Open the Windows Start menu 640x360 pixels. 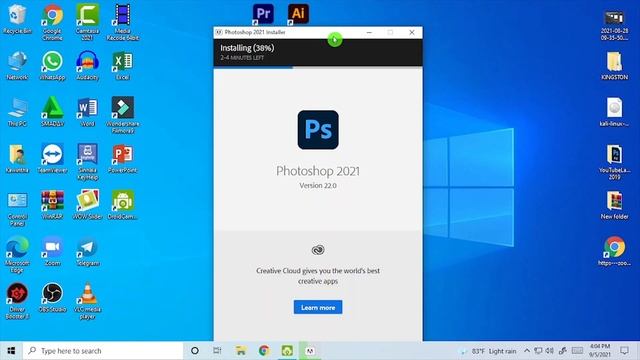click(x=11, y=351)
